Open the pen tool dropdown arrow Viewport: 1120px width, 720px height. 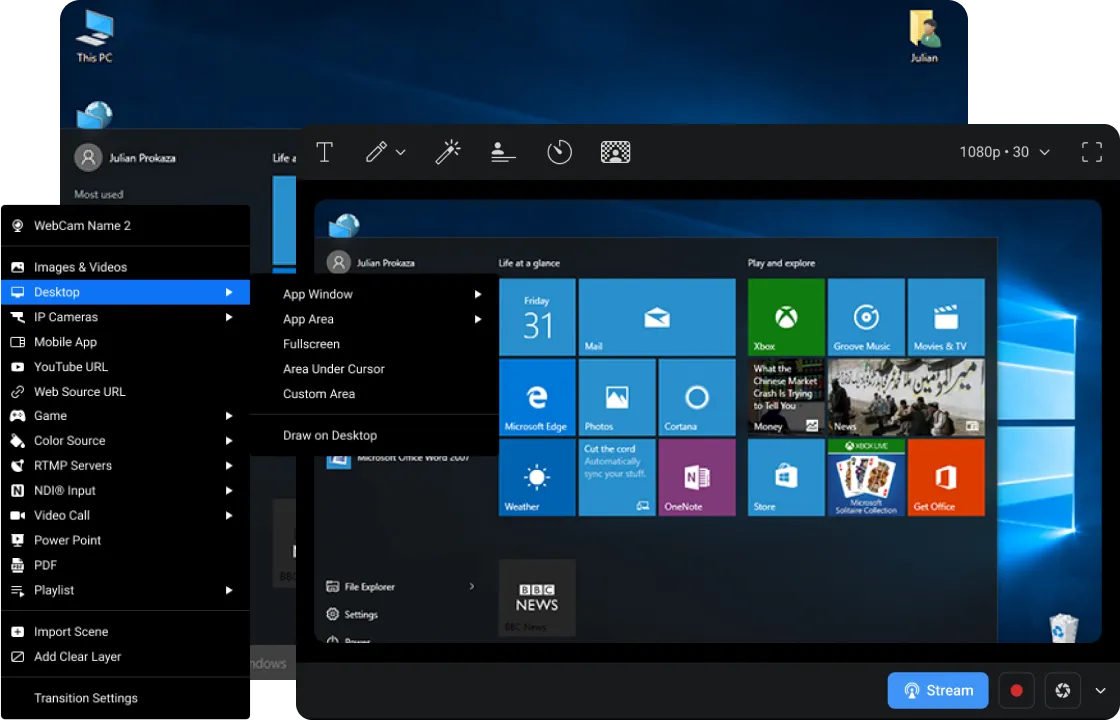pos(401,153)
